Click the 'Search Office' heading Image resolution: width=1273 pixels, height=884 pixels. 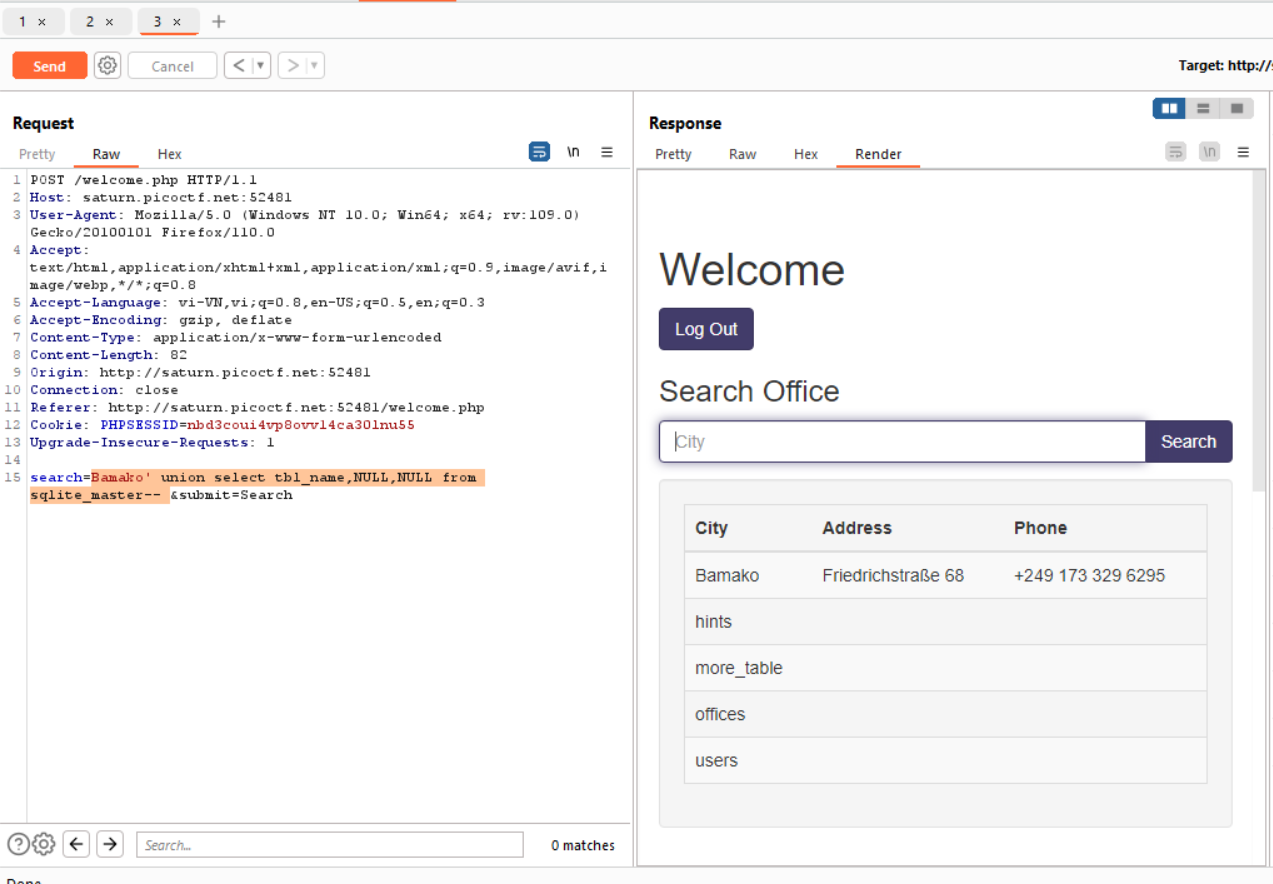click(749, 391)
